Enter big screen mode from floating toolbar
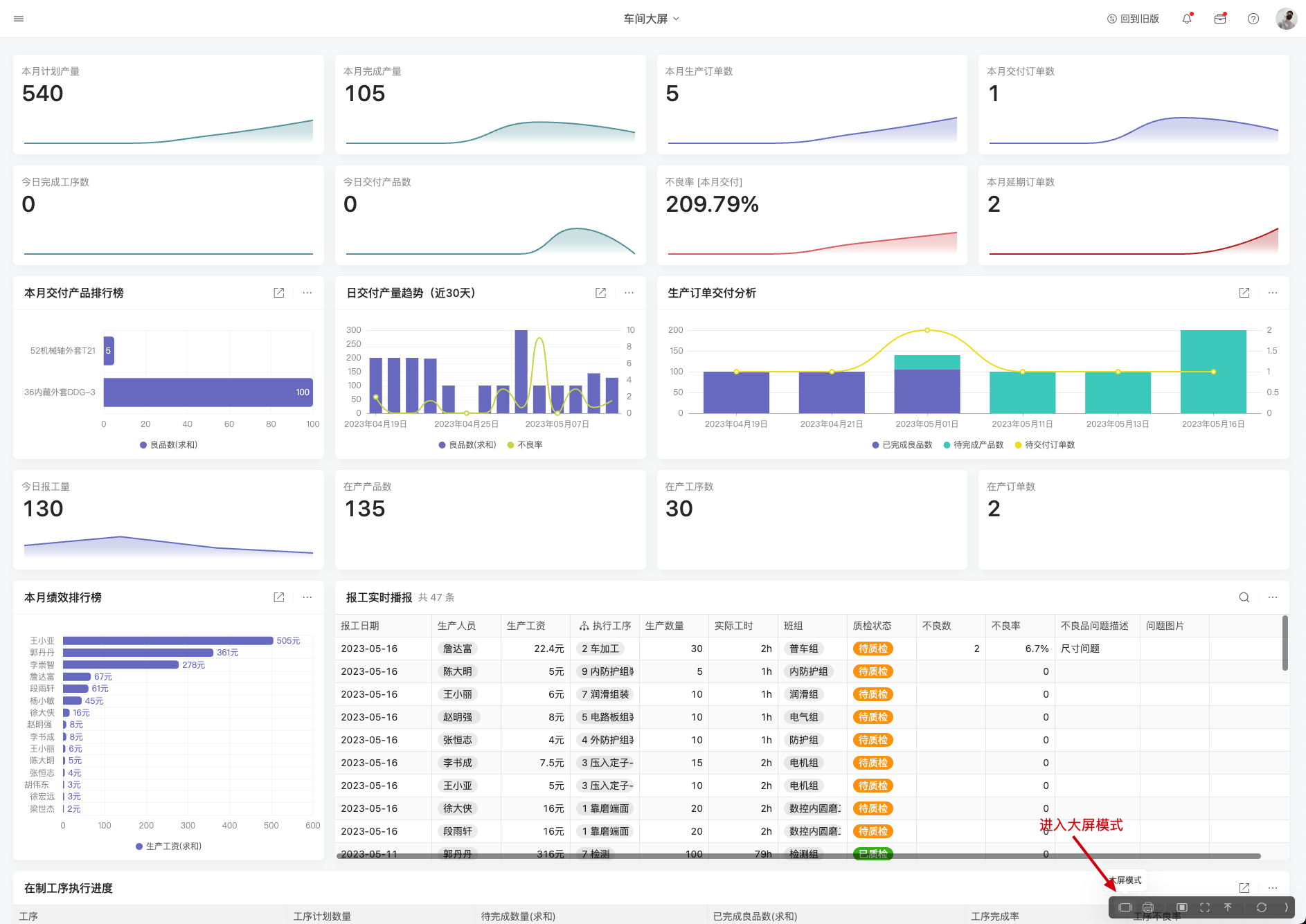1306x924 pixels. 1125,907
